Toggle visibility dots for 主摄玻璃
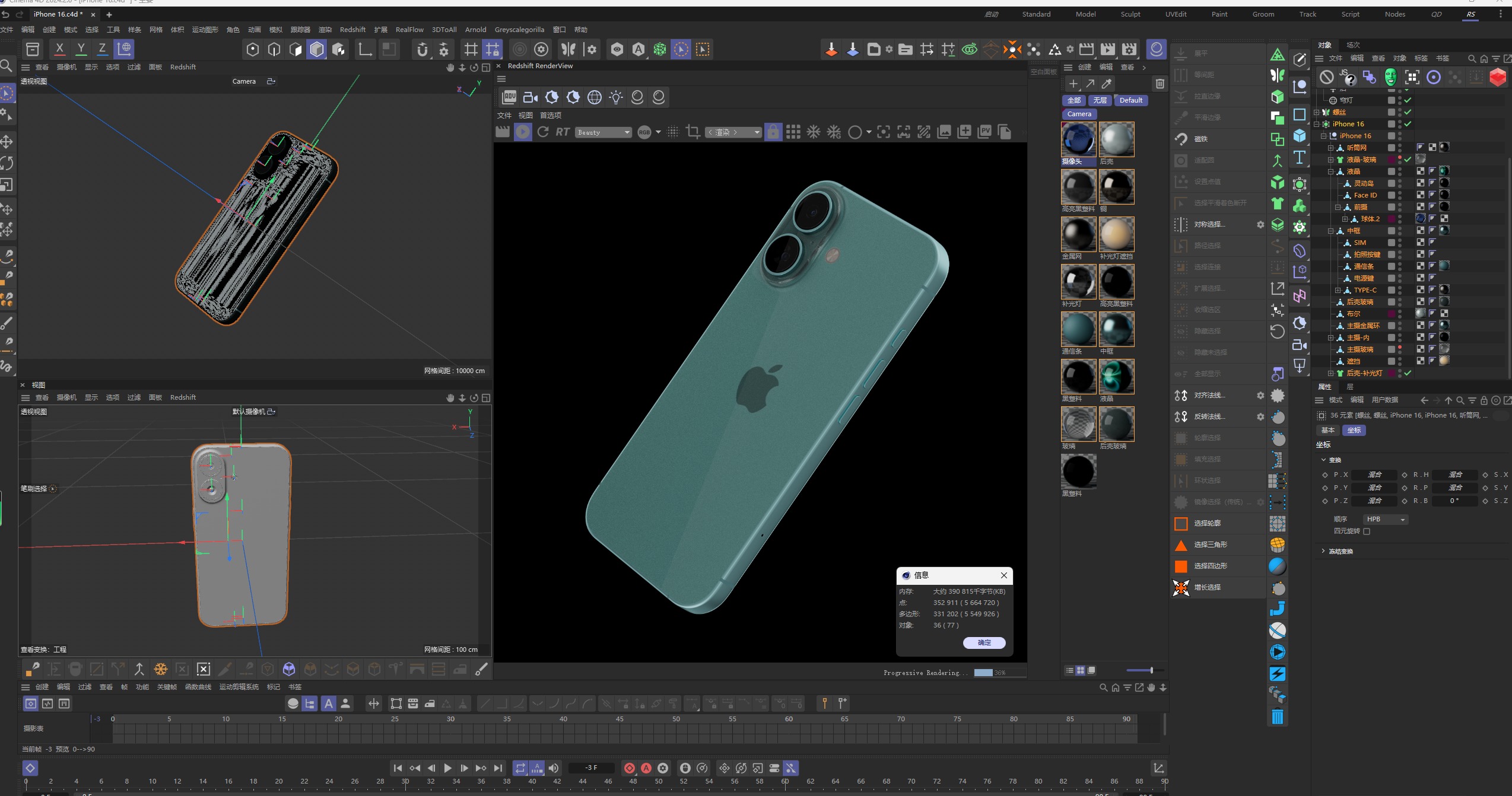Screen dimensions: 1512x796 [x=1400, y=349]
